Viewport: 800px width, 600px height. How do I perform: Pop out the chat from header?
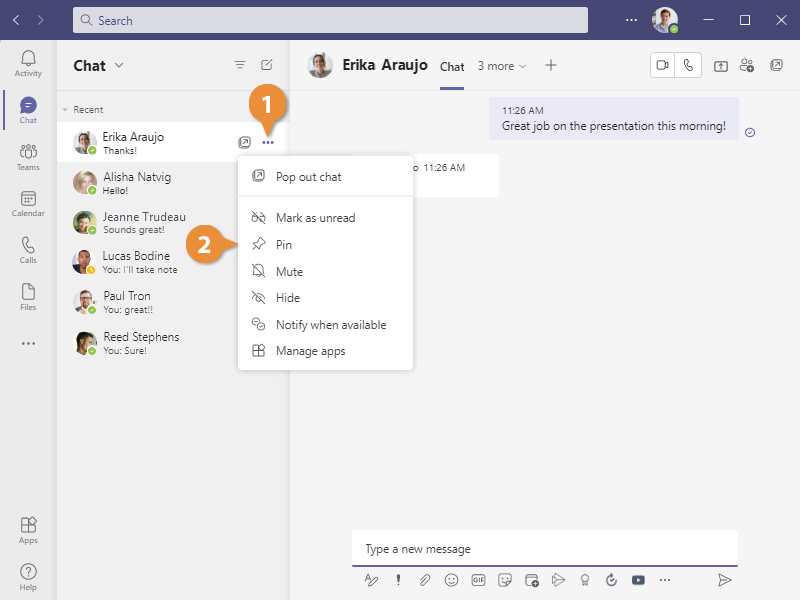776,65
